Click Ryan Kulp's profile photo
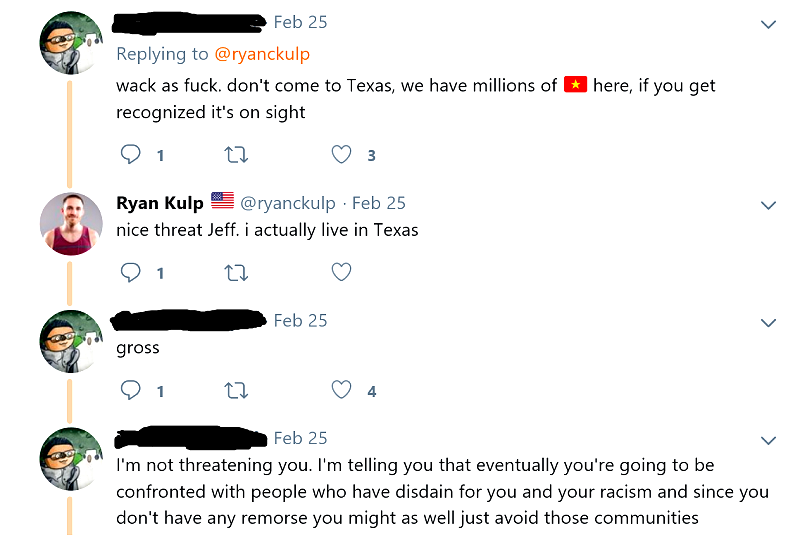The image size is (800, 540). coord(71,224)
